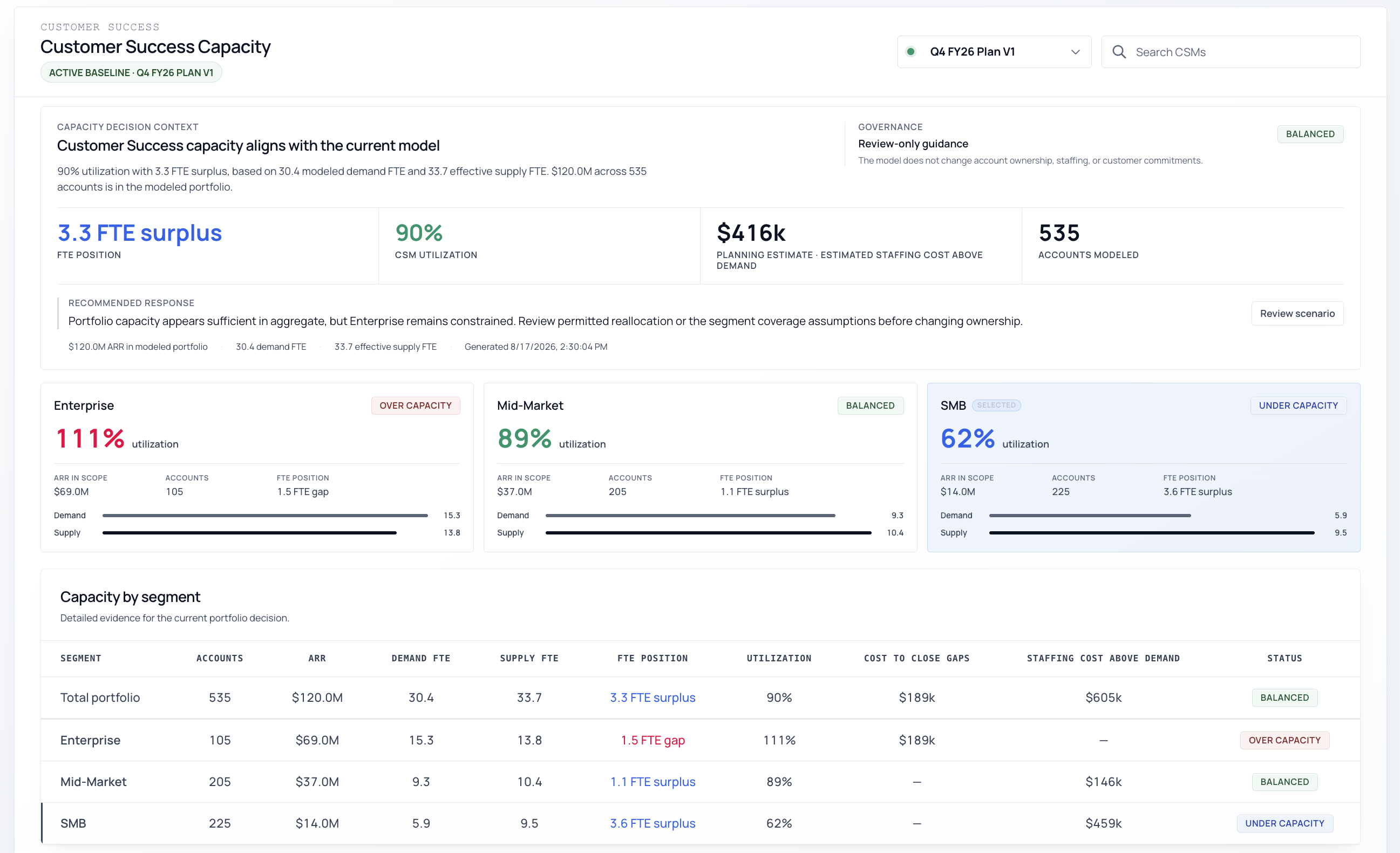Click the $120.0M ARR in modeled portfolio note
Viewport: 1400px width, 853px height.
[x=138, y=347]
